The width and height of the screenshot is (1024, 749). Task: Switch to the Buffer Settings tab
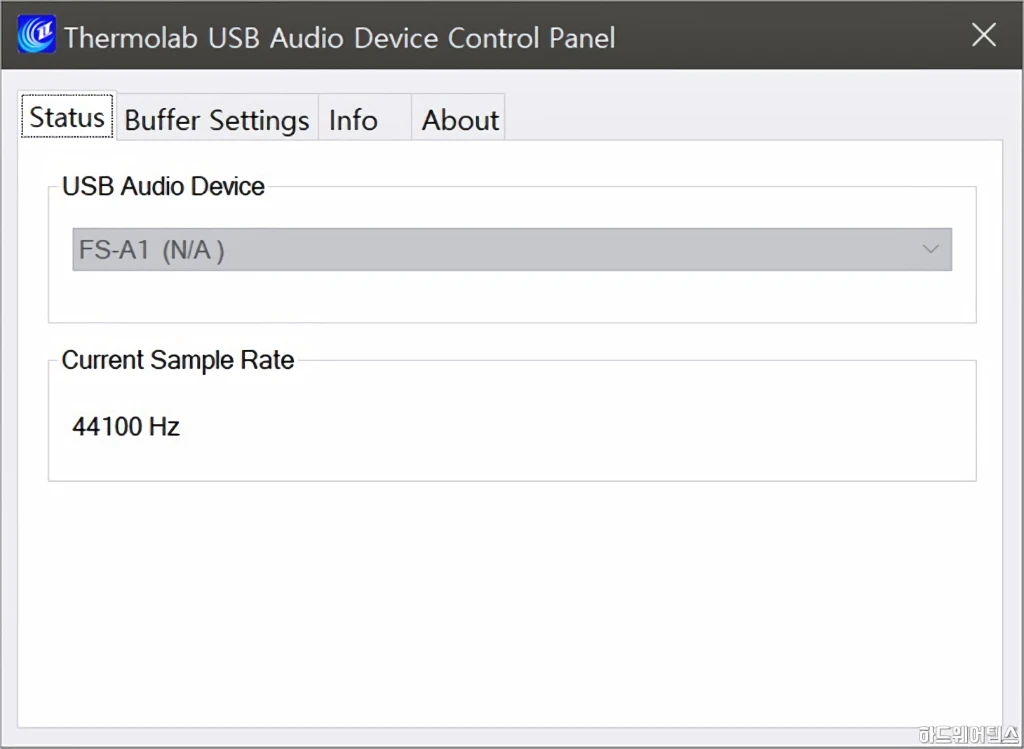(217, 120)
